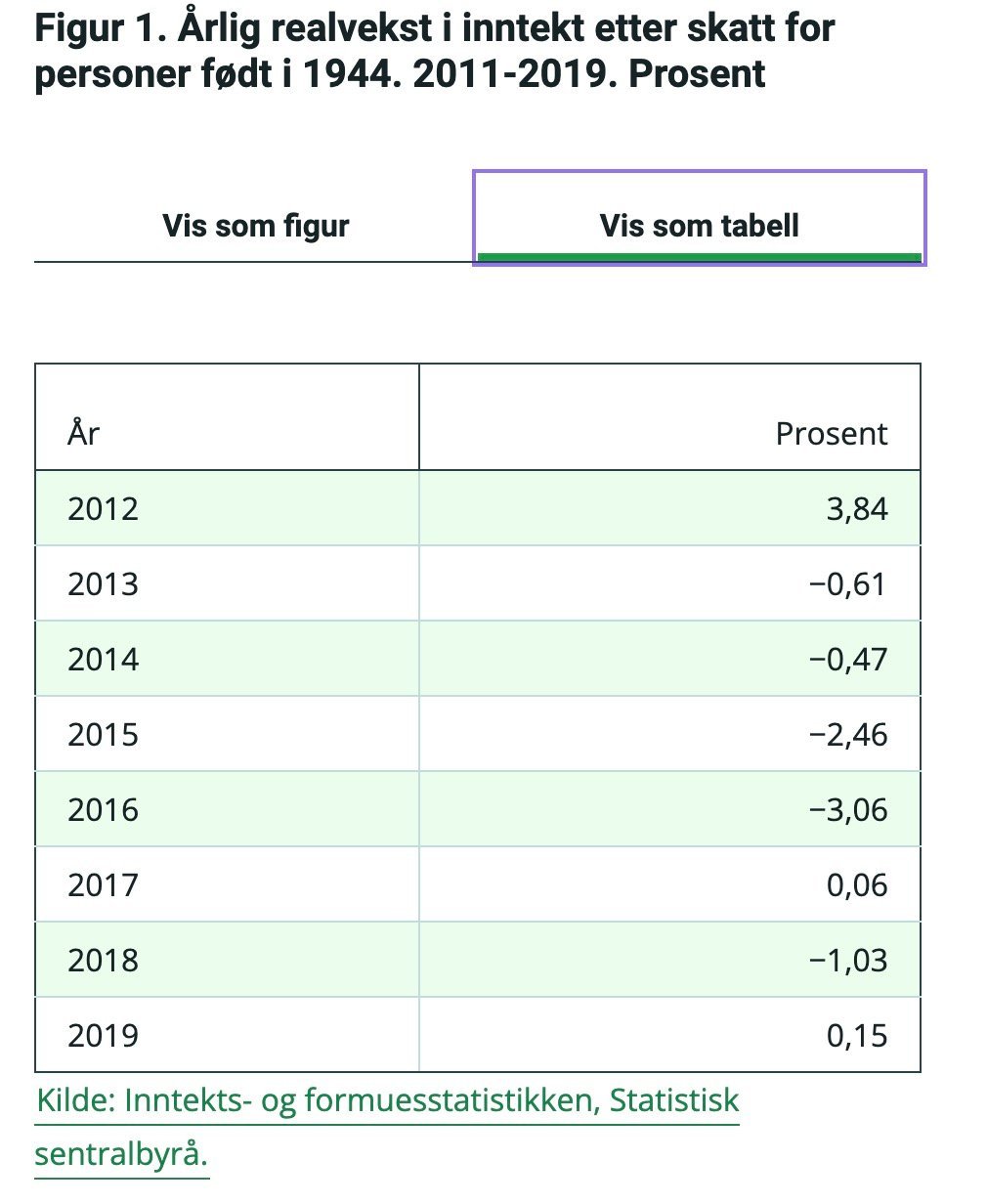Select the 2017 row label
This screenshot has width=987, height=1204.
click(x=103, y=885)
